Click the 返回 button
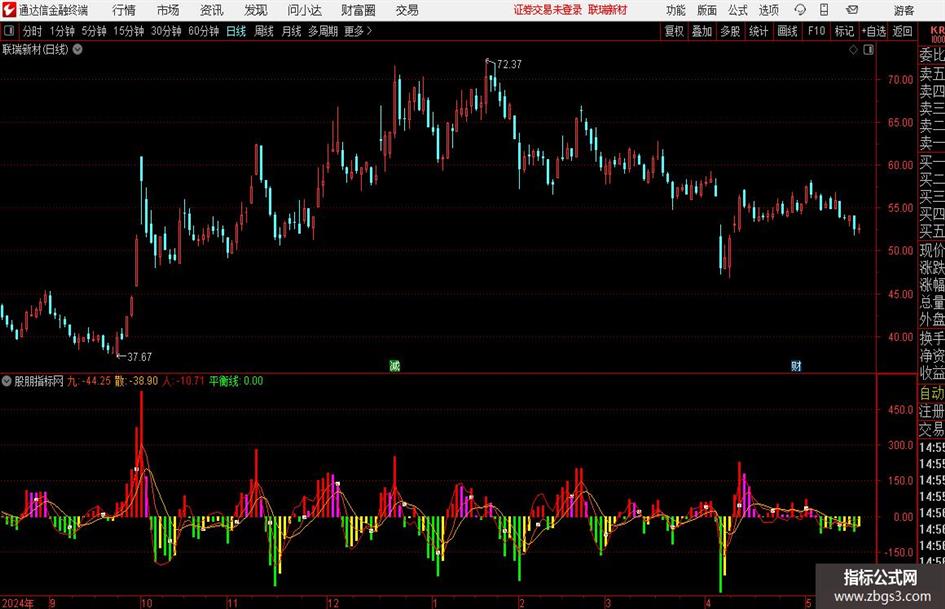 click(902, 31)
